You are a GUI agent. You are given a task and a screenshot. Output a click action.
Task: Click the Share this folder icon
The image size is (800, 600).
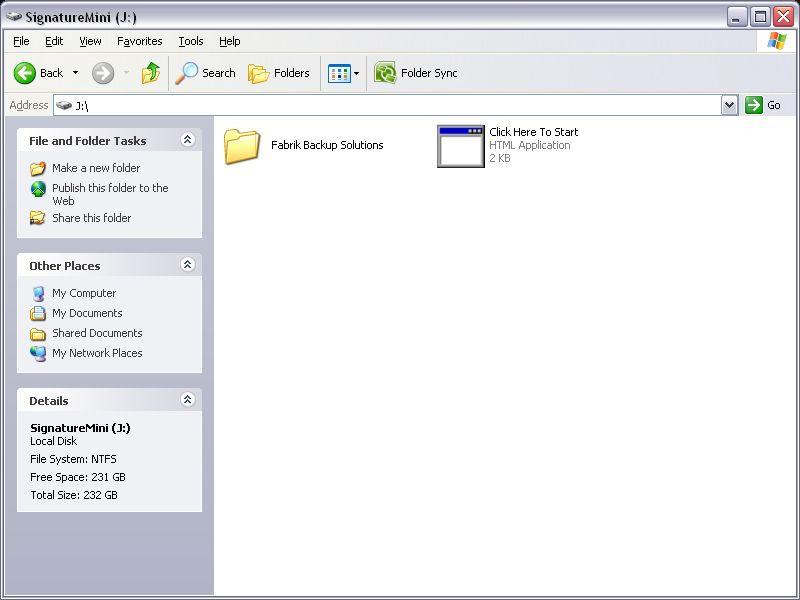(38, 218)
